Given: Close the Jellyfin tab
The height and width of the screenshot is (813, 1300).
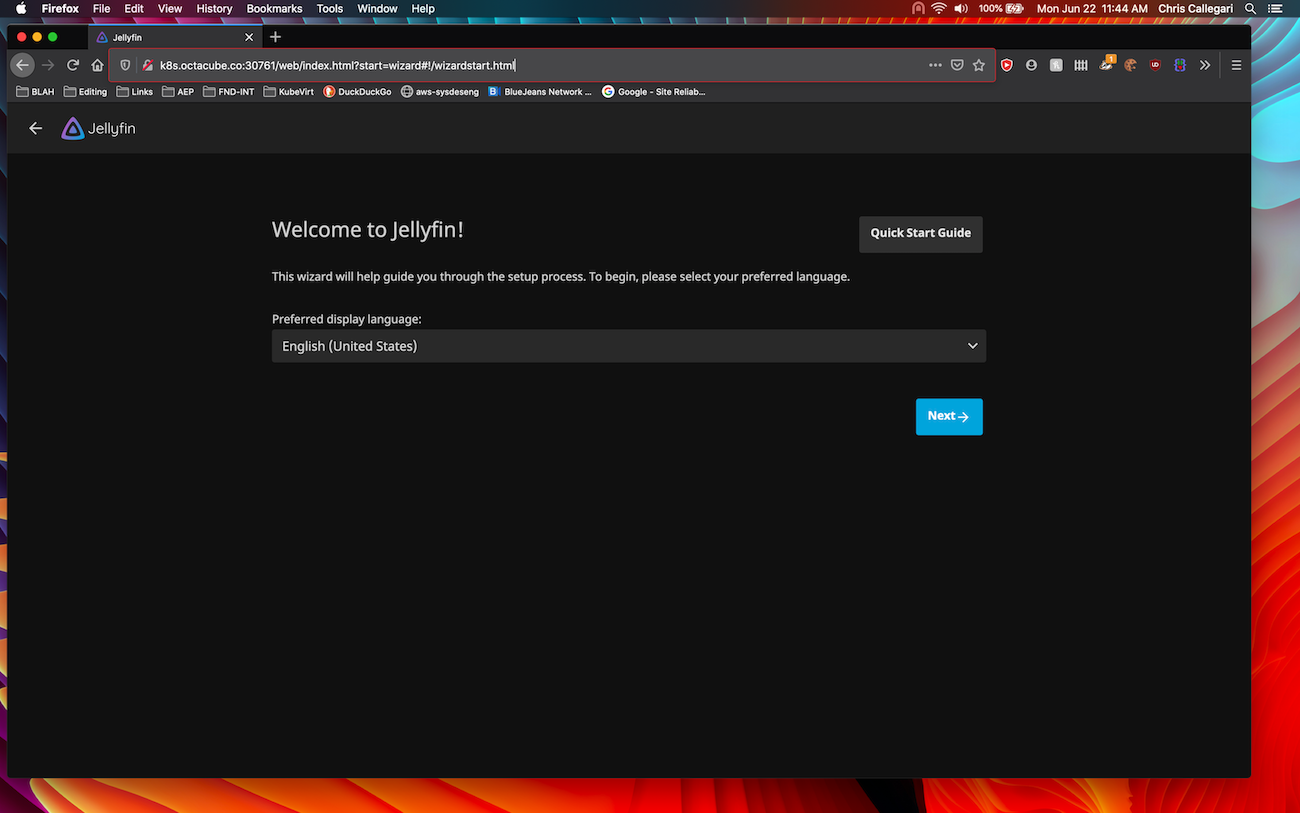Looking at the screenshot, I should click(x=249, y=37).
